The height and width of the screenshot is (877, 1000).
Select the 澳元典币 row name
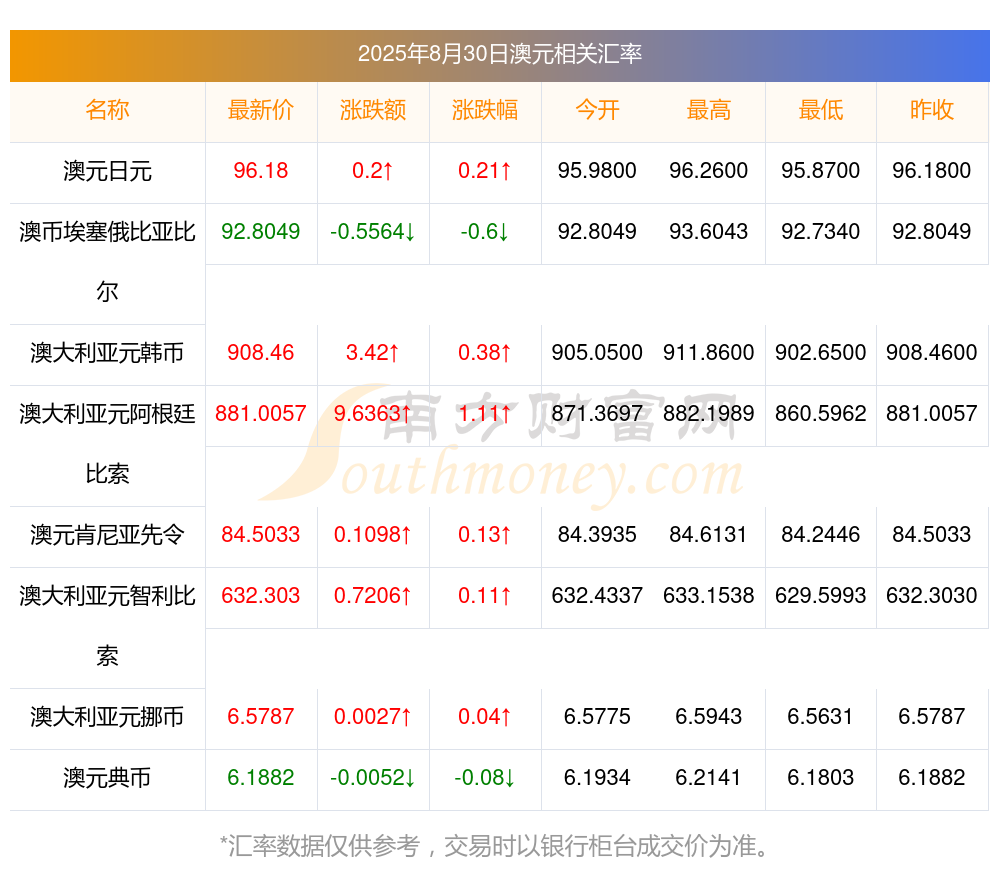[107, 778]
